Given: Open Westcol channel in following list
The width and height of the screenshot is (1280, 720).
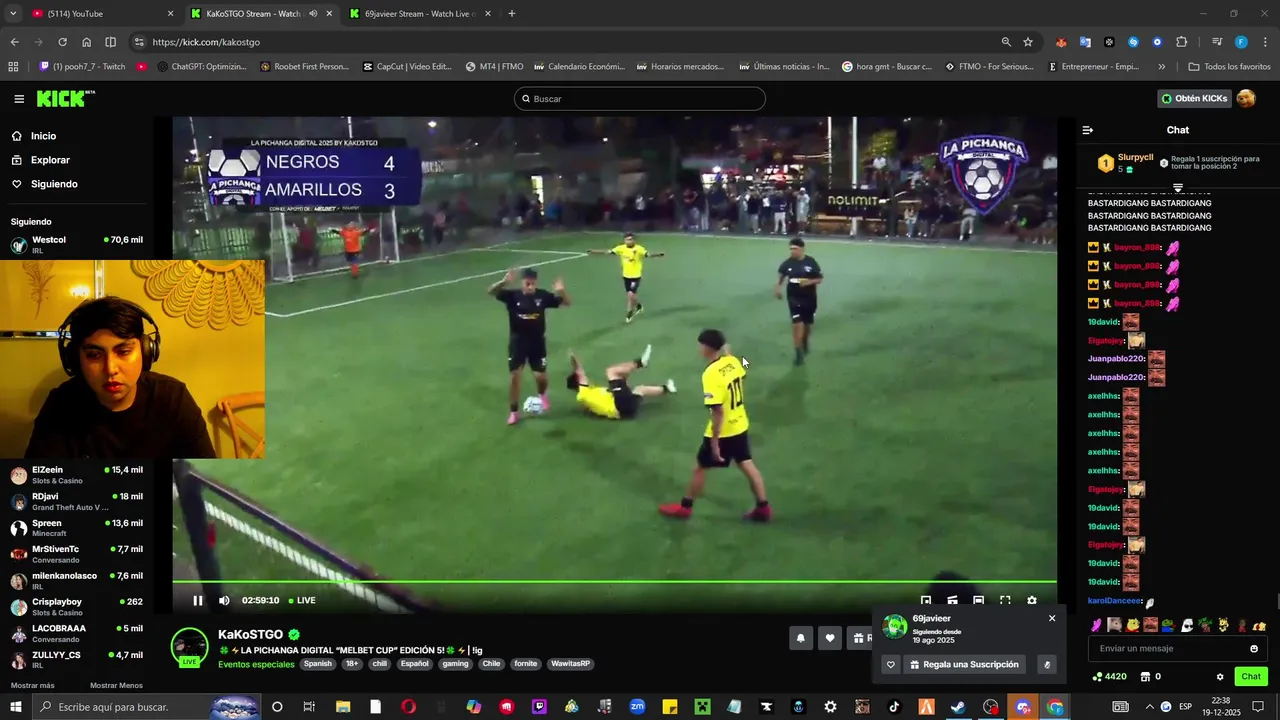Looking at the screenshot, I should point(77,245).
